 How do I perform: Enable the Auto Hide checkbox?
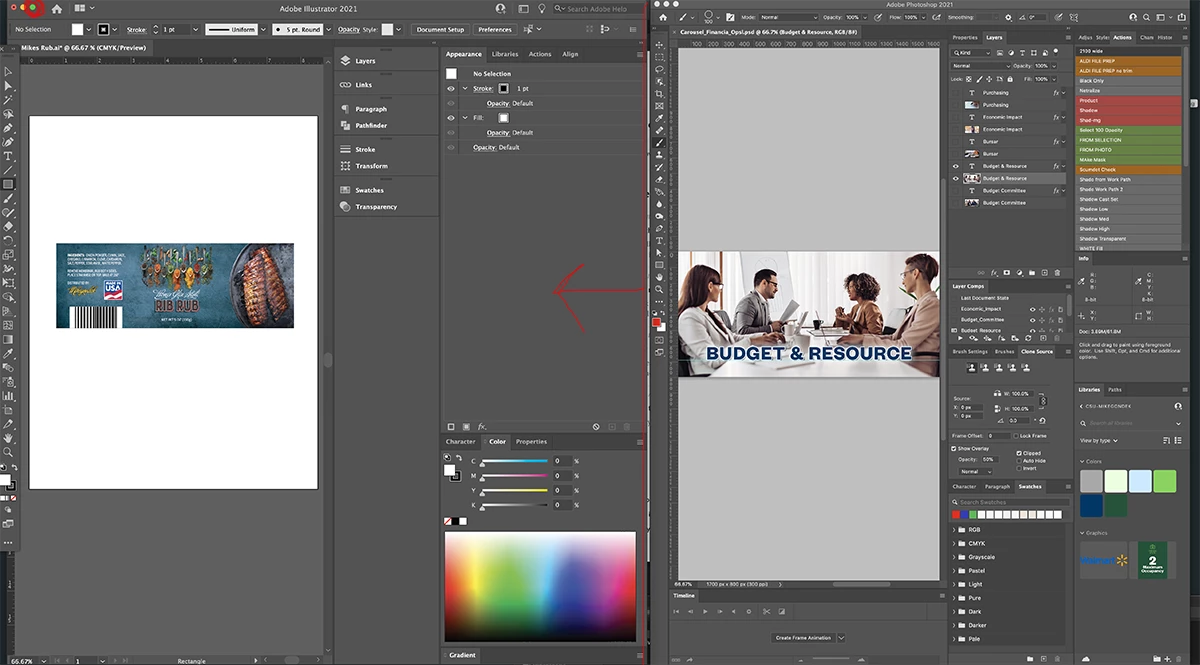pyautogui.click(x=1018, y=460)
